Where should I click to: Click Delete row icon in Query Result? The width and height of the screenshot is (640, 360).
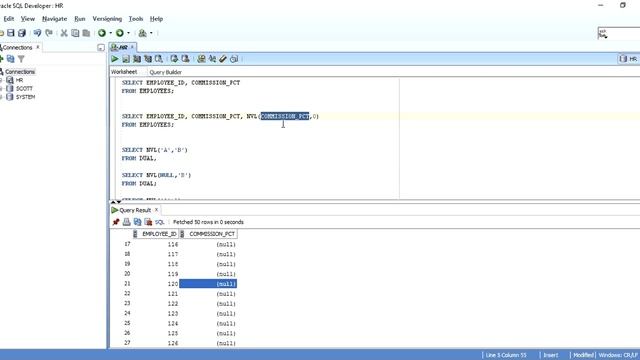pyautogui.click(x=148, y=222)
